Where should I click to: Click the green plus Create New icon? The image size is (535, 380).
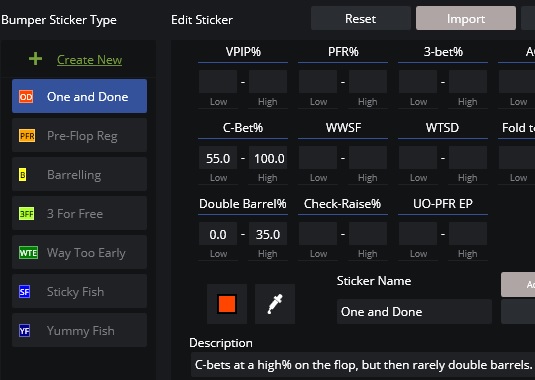(35, 59)
